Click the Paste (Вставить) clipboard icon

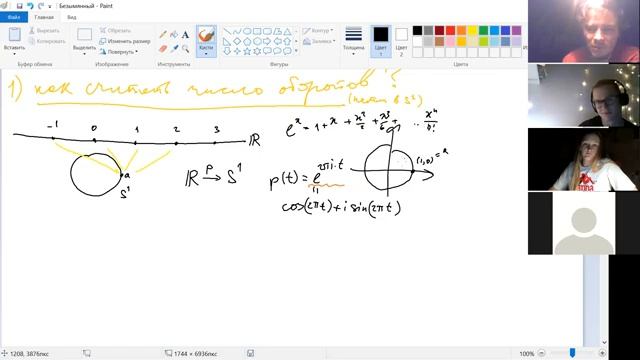pyautogui.click(x=14, y=35)
